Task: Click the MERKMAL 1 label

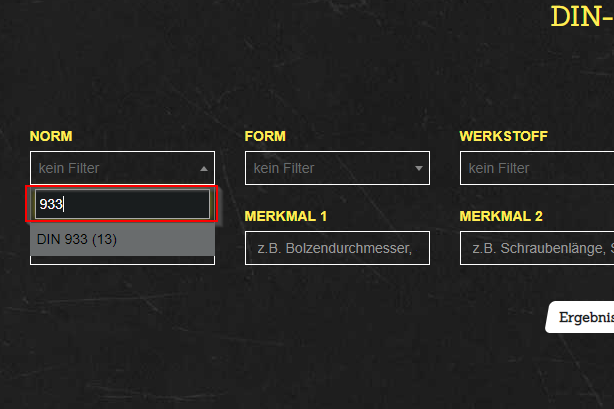Action: (285, 216)
